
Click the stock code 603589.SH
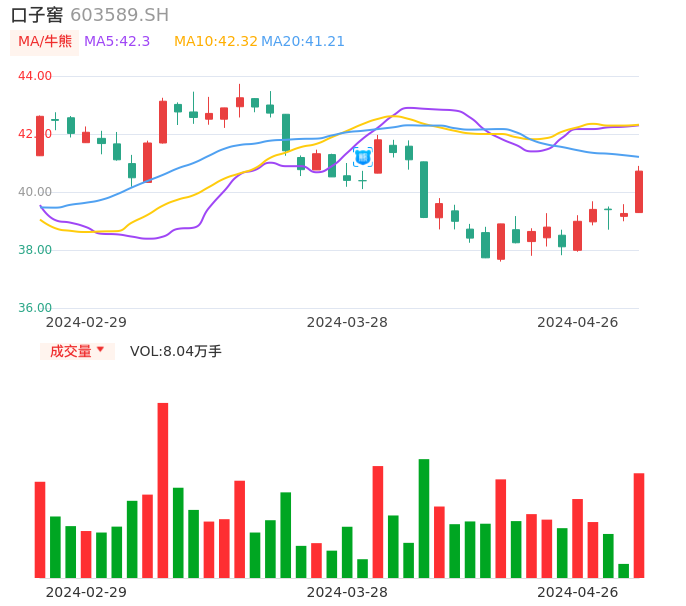[x=119, y=15]
